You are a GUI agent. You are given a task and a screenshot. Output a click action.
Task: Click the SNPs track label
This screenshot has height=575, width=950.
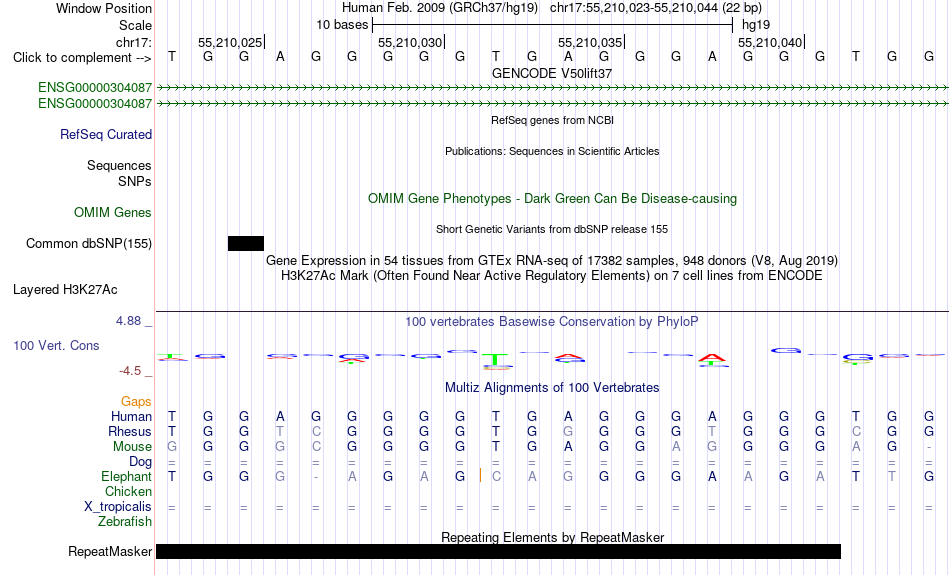point(135,181)
